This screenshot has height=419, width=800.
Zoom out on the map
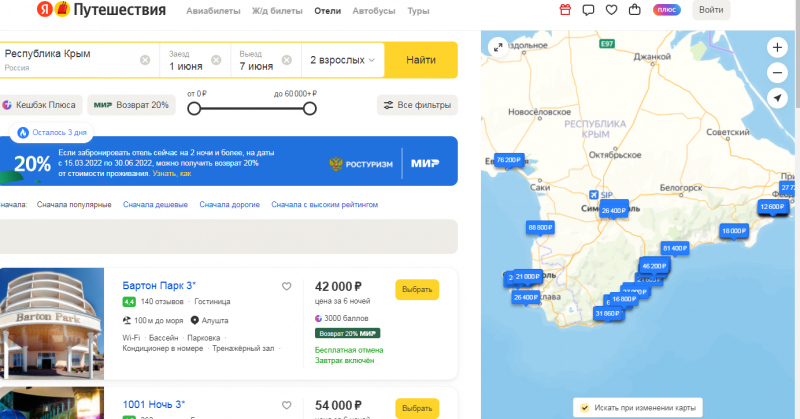point(777,72)
